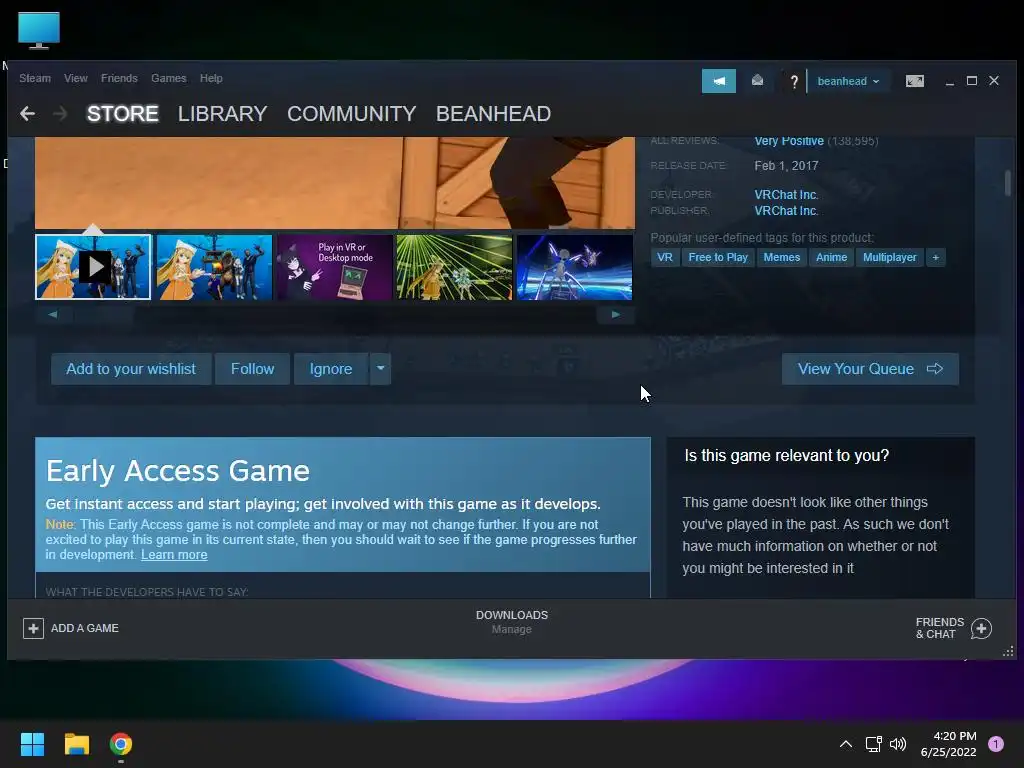1024x768 pixels.
Task: Open Downloads Manage section
Action: click(511, 622)
